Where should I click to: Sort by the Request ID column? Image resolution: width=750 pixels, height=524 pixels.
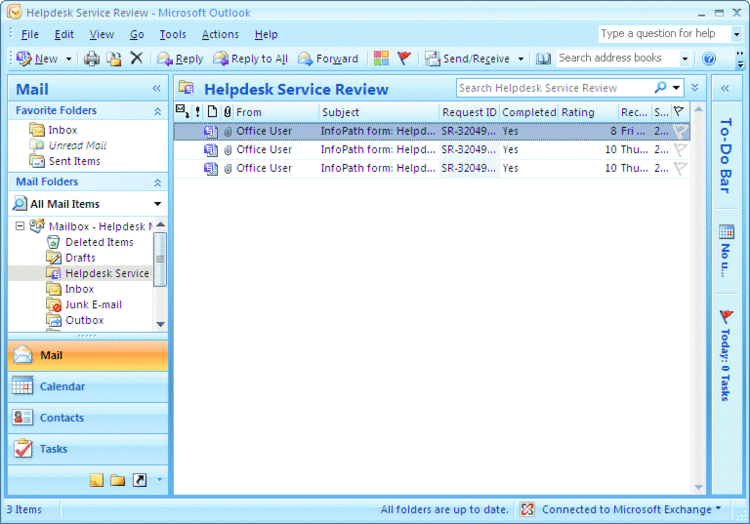(x=469, y=112)
